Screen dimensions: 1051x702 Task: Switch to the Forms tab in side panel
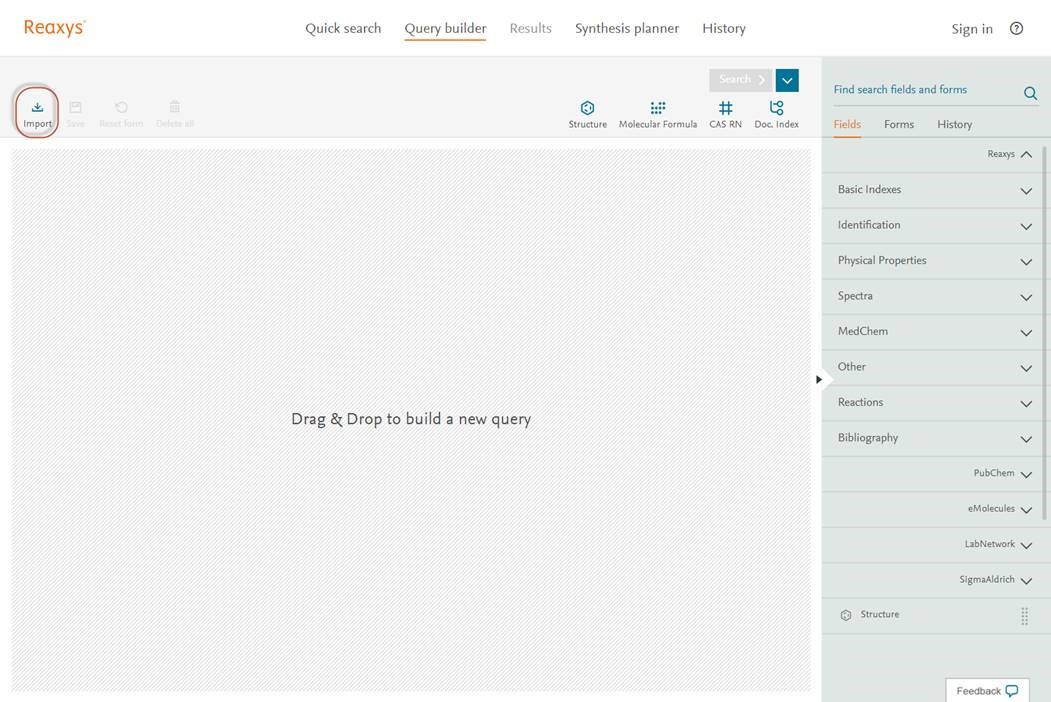click(898, 125)
